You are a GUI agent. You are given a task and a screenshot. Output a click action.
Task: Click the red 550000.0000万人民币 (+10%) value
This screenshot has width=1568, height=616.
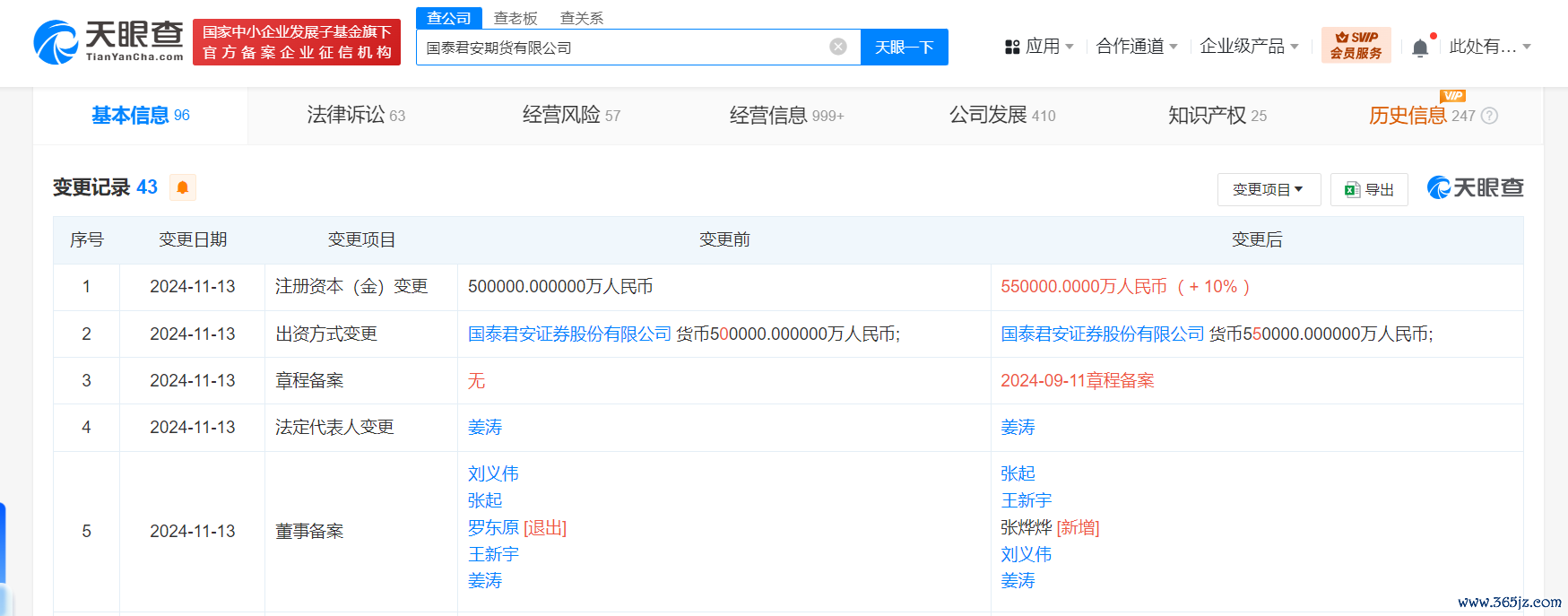1125,286
